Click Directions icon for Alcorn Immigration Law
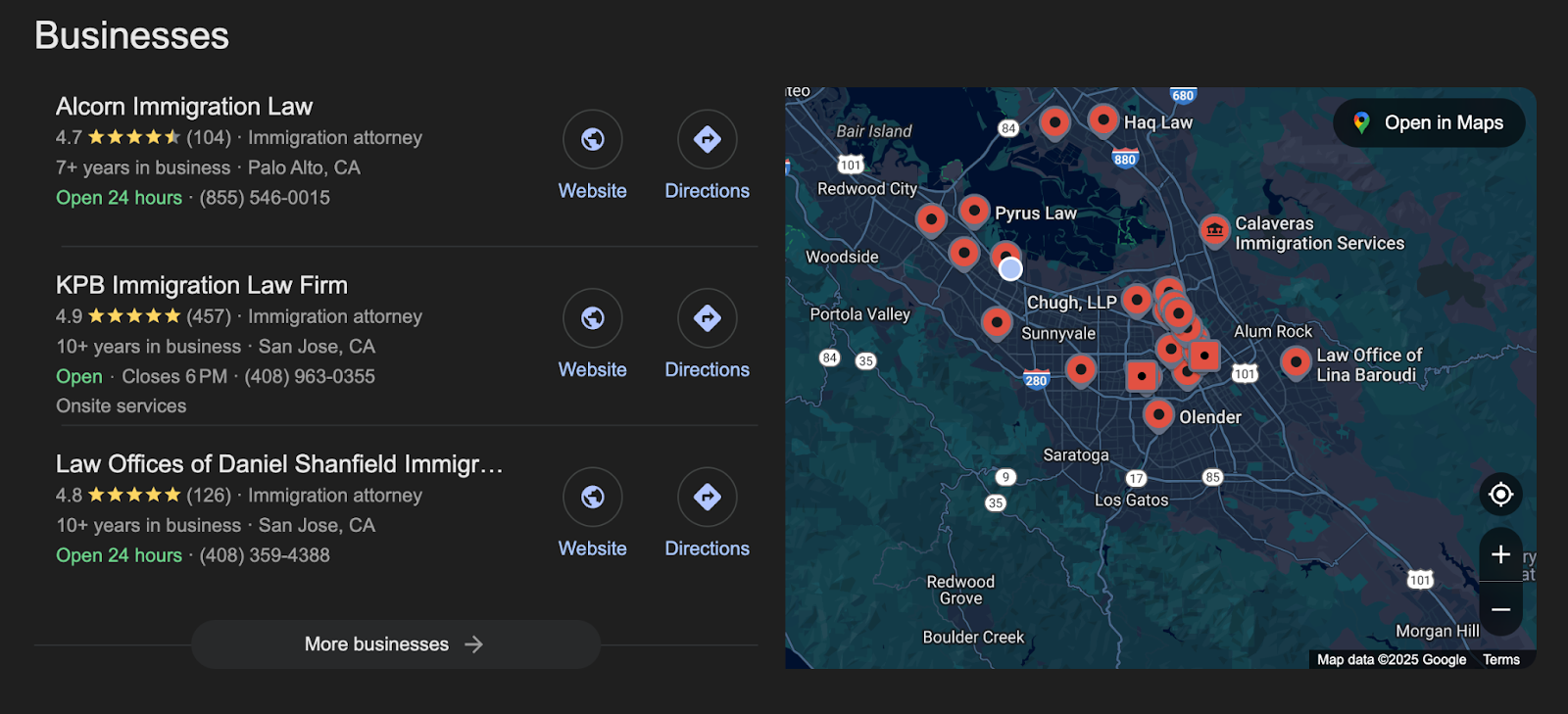This screenshot has height=714, width=1568. [x=707, y=140]
